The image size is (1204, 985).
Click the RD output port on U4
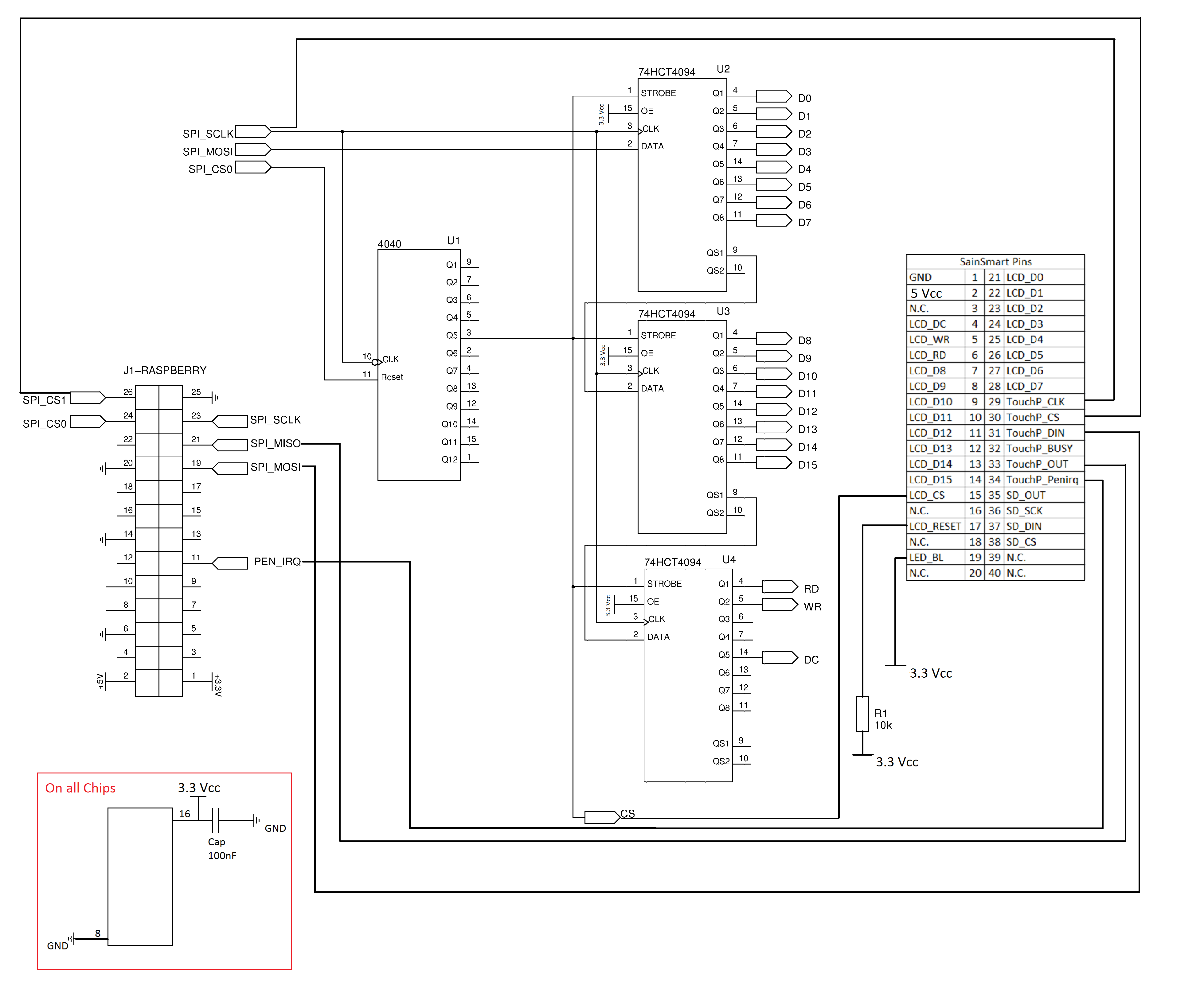(x=779, y=587)
